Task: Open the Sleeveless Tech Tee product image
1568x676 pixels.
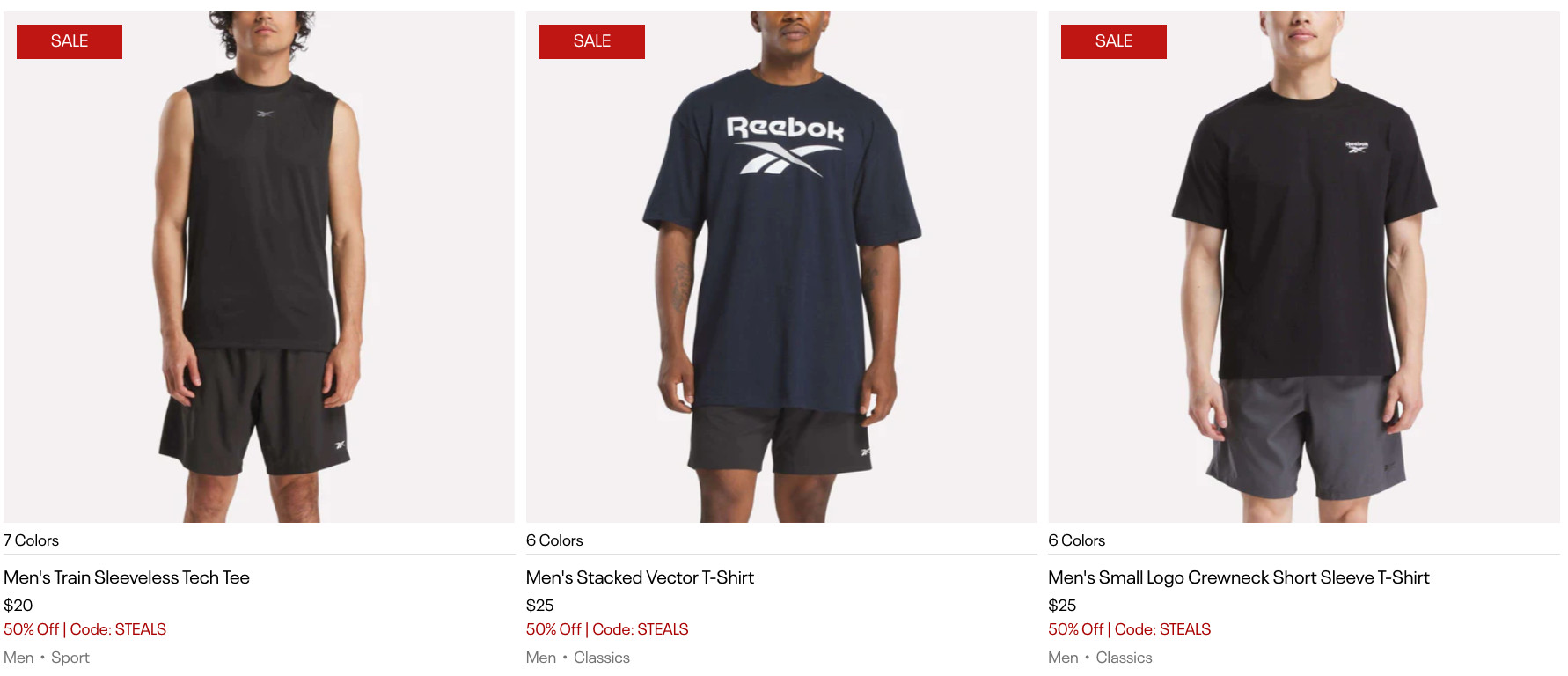Action: coord(259,267)
